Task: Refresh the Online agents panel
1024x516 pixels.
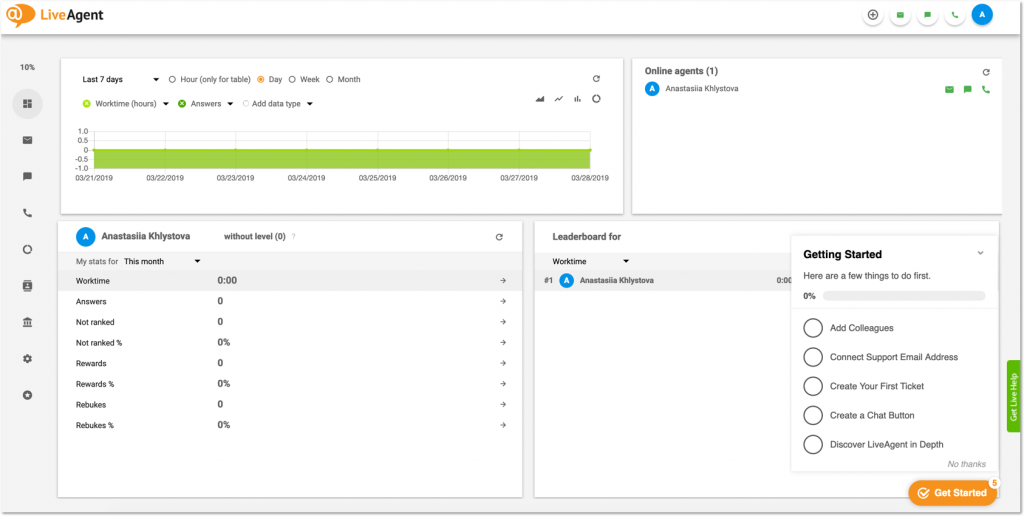Action: 986,73
